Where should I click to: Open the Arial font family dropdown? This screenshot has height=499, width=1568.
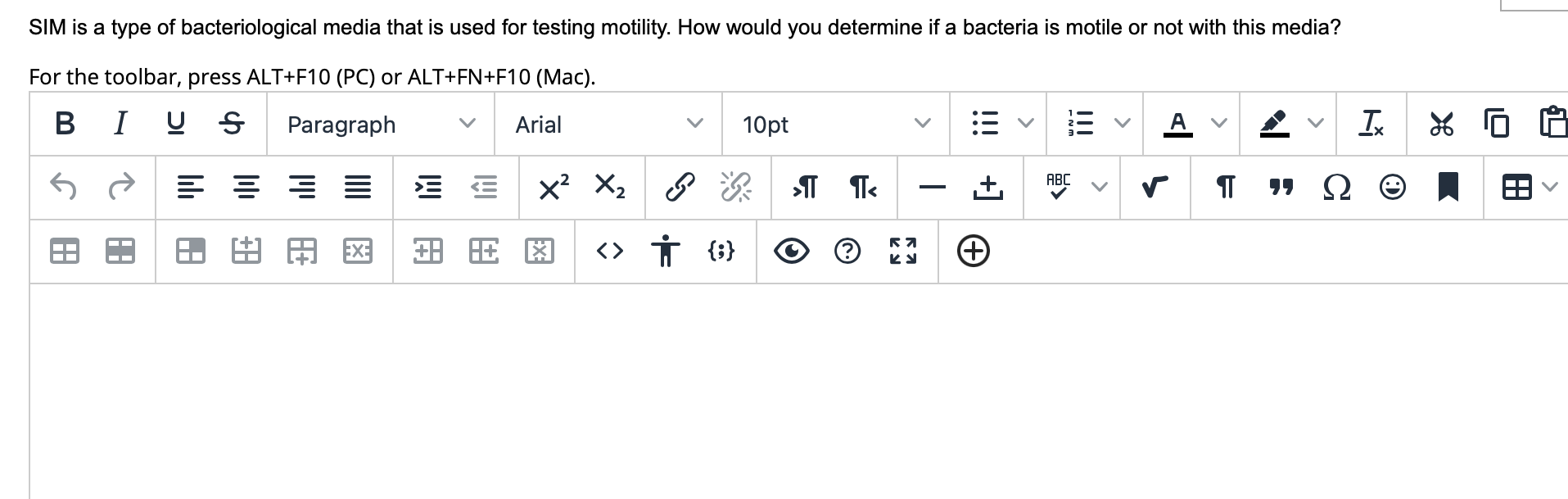point(608,124)
